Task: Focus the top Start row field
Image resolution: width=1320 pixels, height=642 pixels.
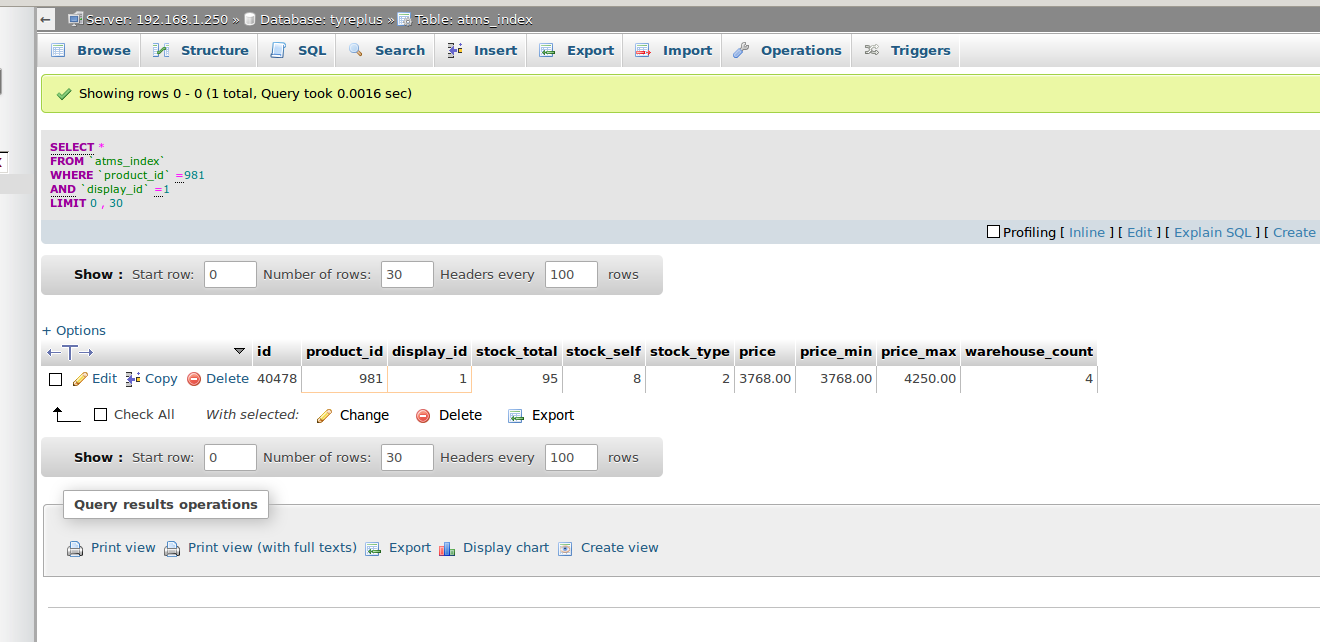Action: point(231,274)
